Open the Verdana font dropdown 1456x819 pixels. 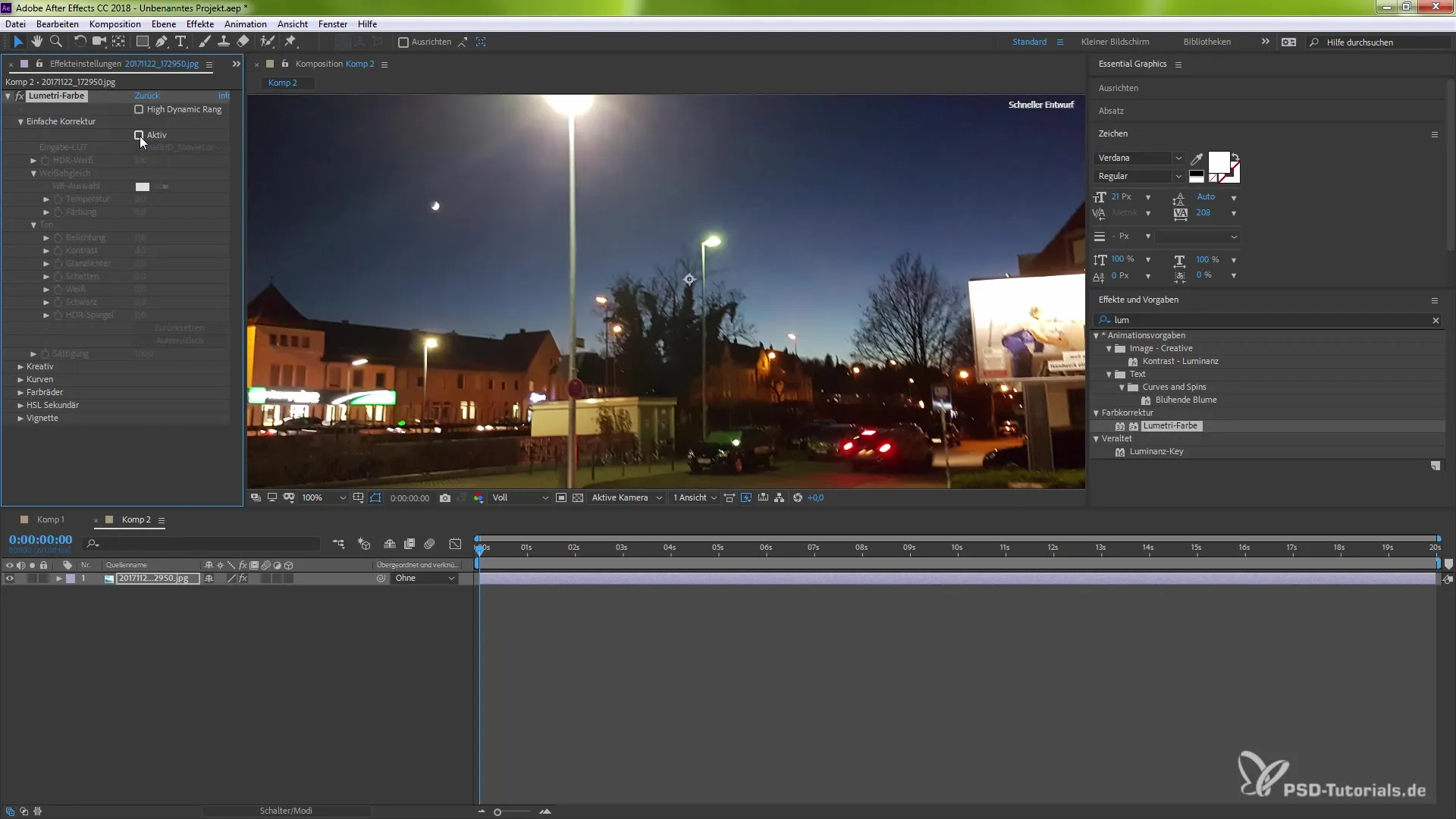[1178, 158]
